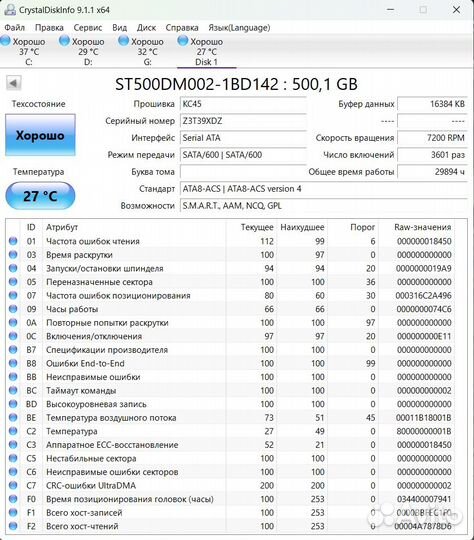The image size is (474, 540).
Task: Click the Интерфейс field Serial ATA
Action: pyautogui.click(x=243, y=138)
